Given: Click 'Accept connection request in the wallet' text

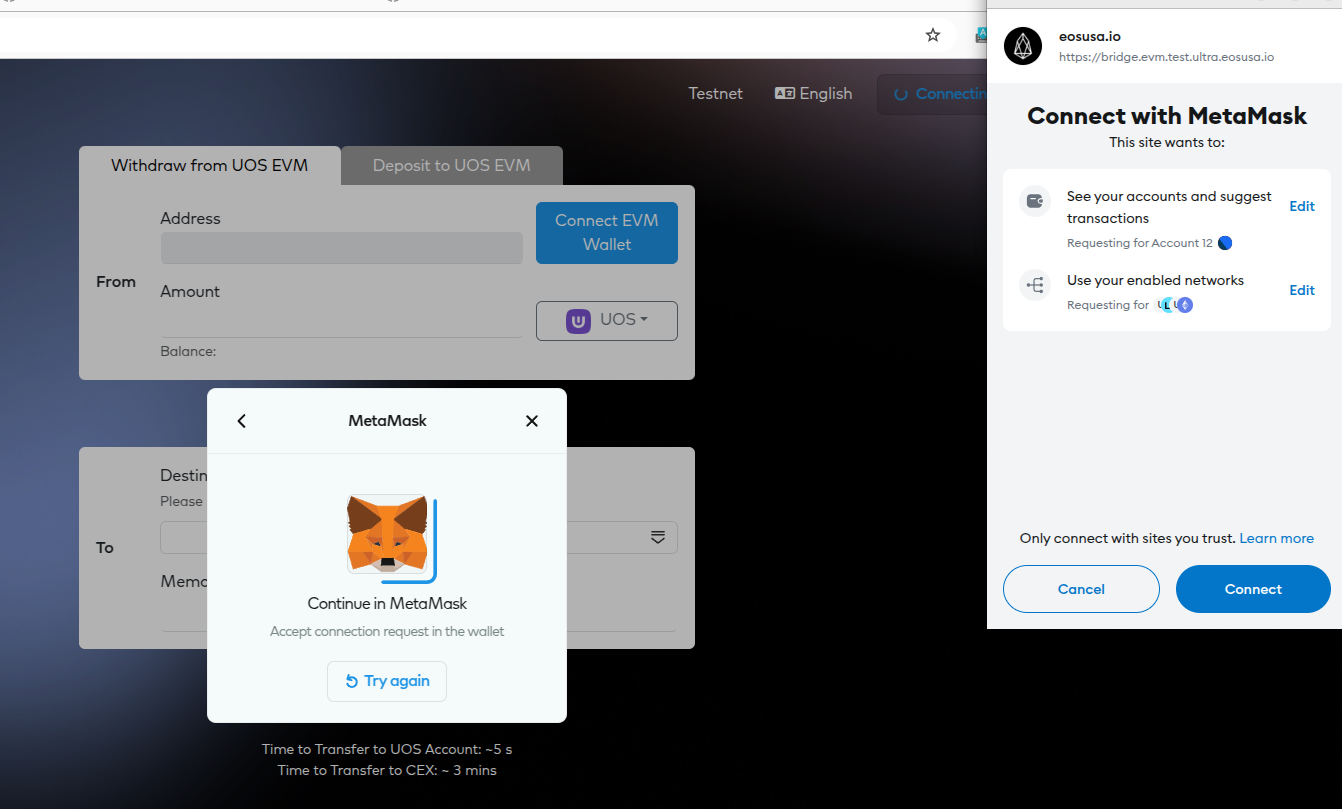Looking at the screenshot, I should click(x=387, y=631).
